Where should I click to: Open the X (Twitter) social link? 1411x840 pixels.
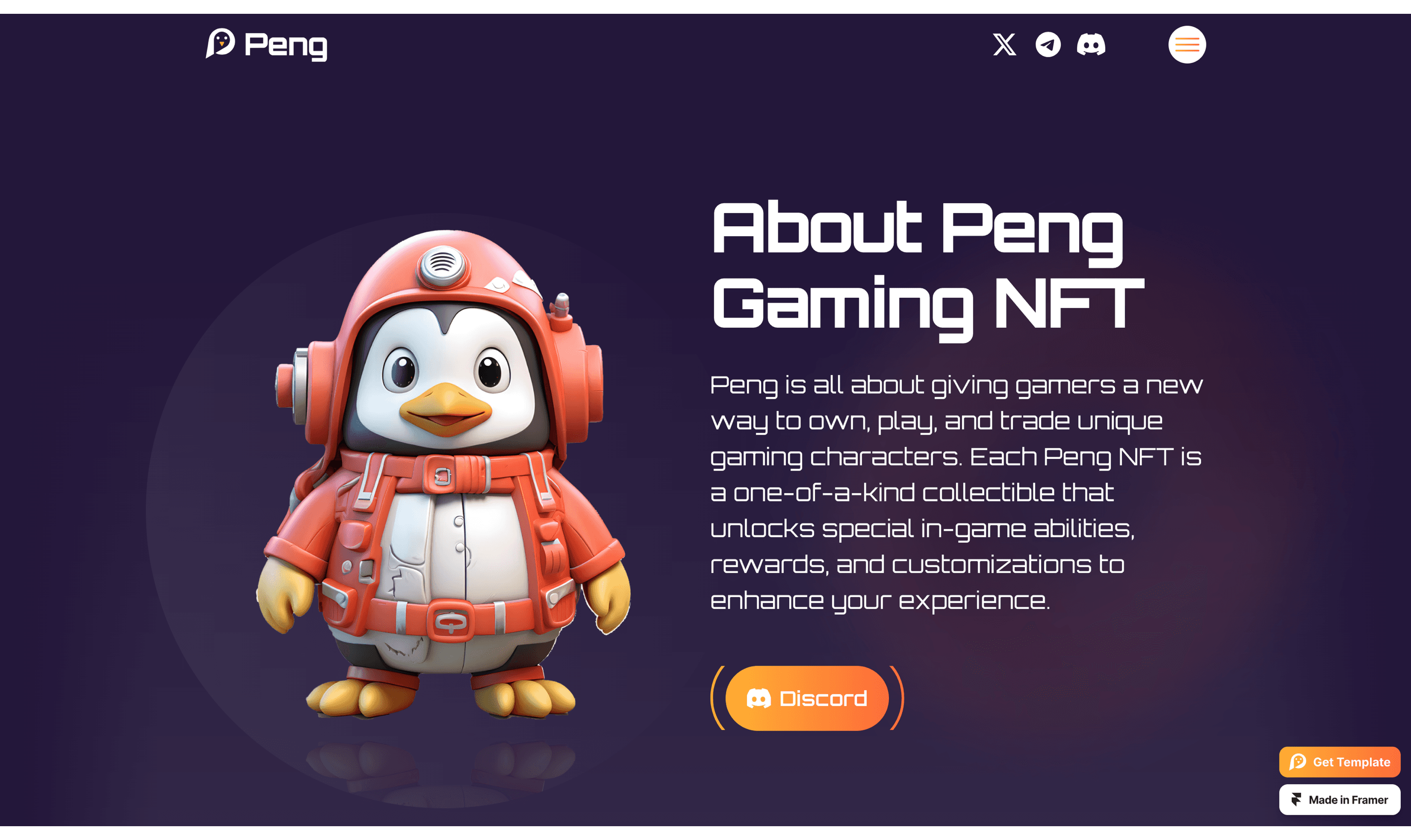[1004, 44]
